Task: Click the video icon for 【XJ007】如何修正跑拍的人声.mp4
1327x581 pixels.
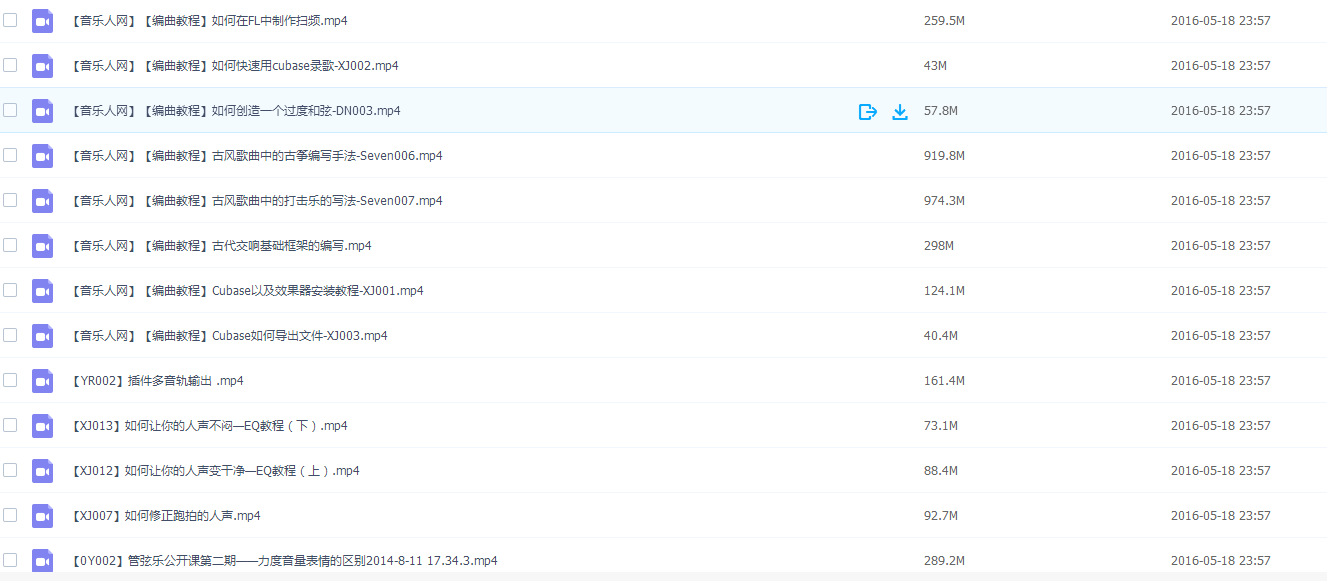Action: pos(42,515)
